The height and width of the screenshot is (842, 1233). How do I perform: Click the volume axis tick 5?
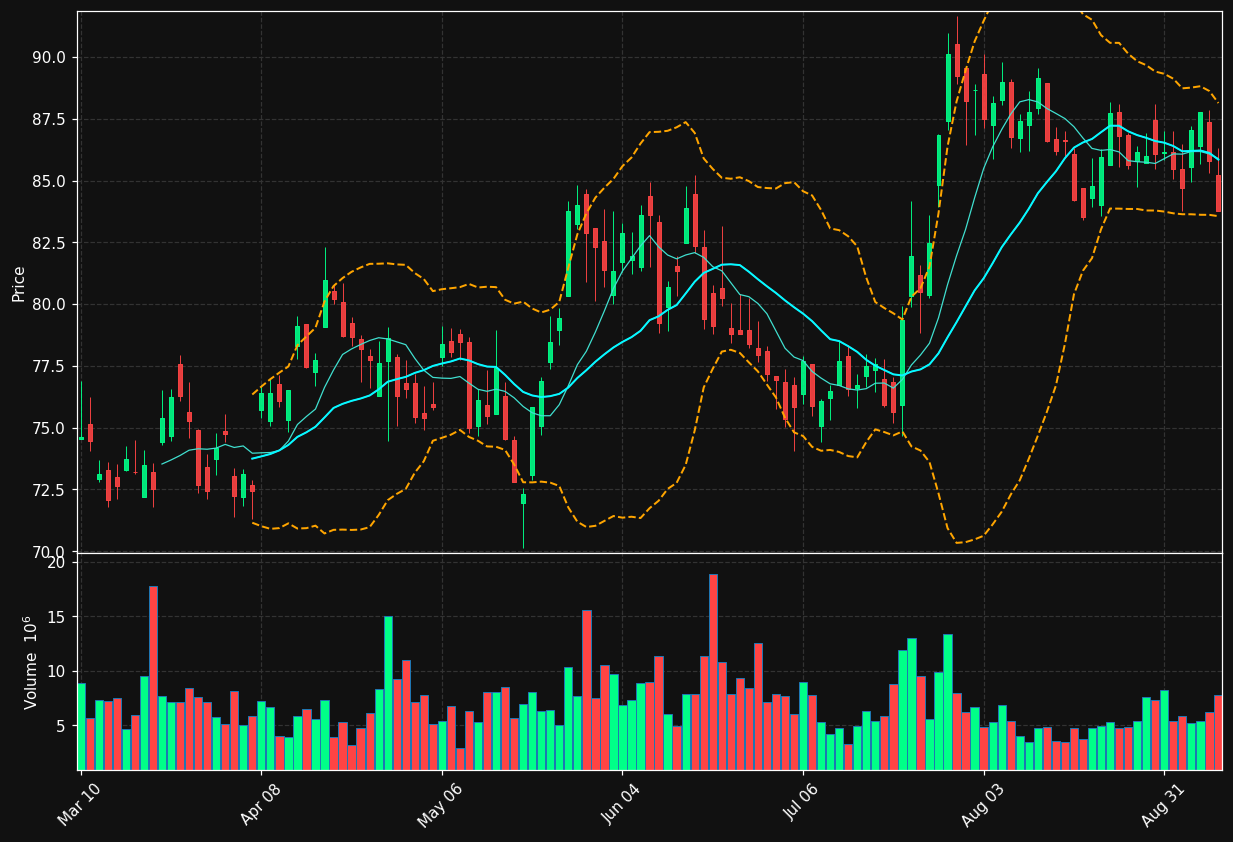pyautogui.click(x=60, y=726)
